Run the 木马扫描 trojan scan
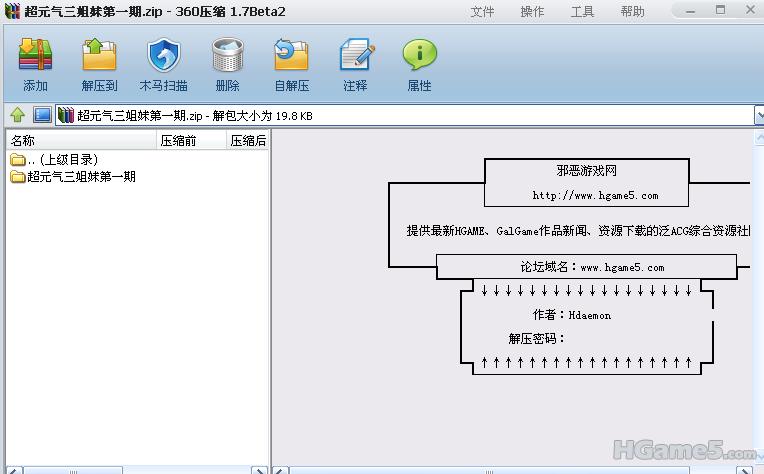 point(163,64)
